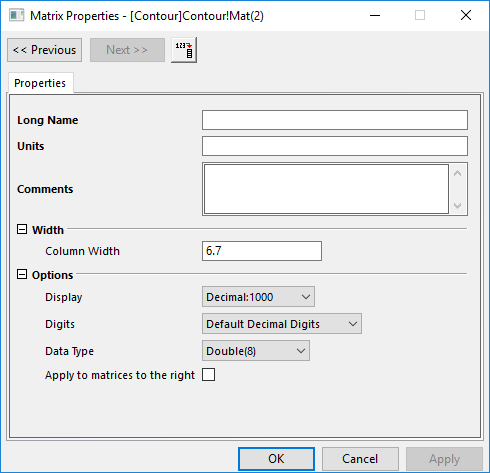The image size is (490, 473).
Task: Focus the Comments text box
Action: click(x=326, y=189)
